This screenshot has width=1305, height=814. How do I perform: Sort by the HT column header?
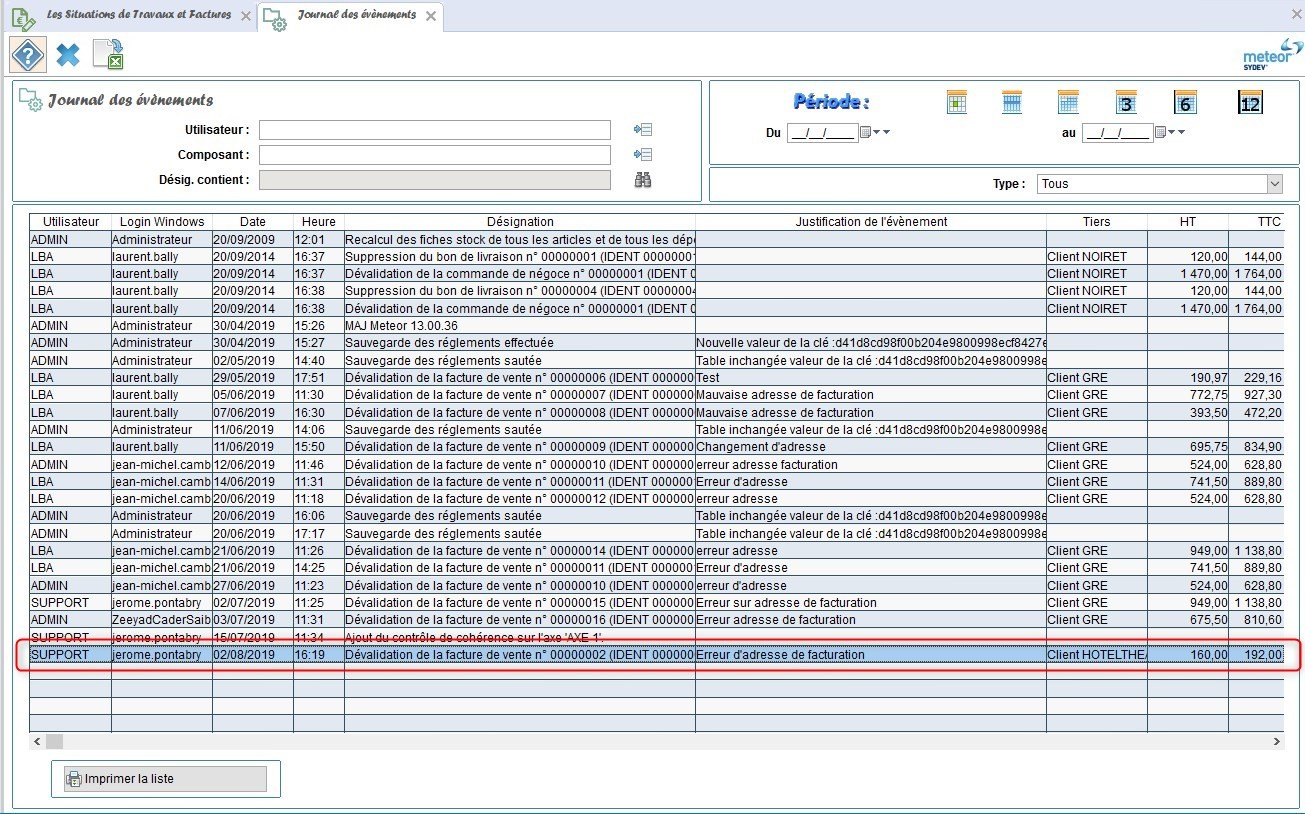1188,222
